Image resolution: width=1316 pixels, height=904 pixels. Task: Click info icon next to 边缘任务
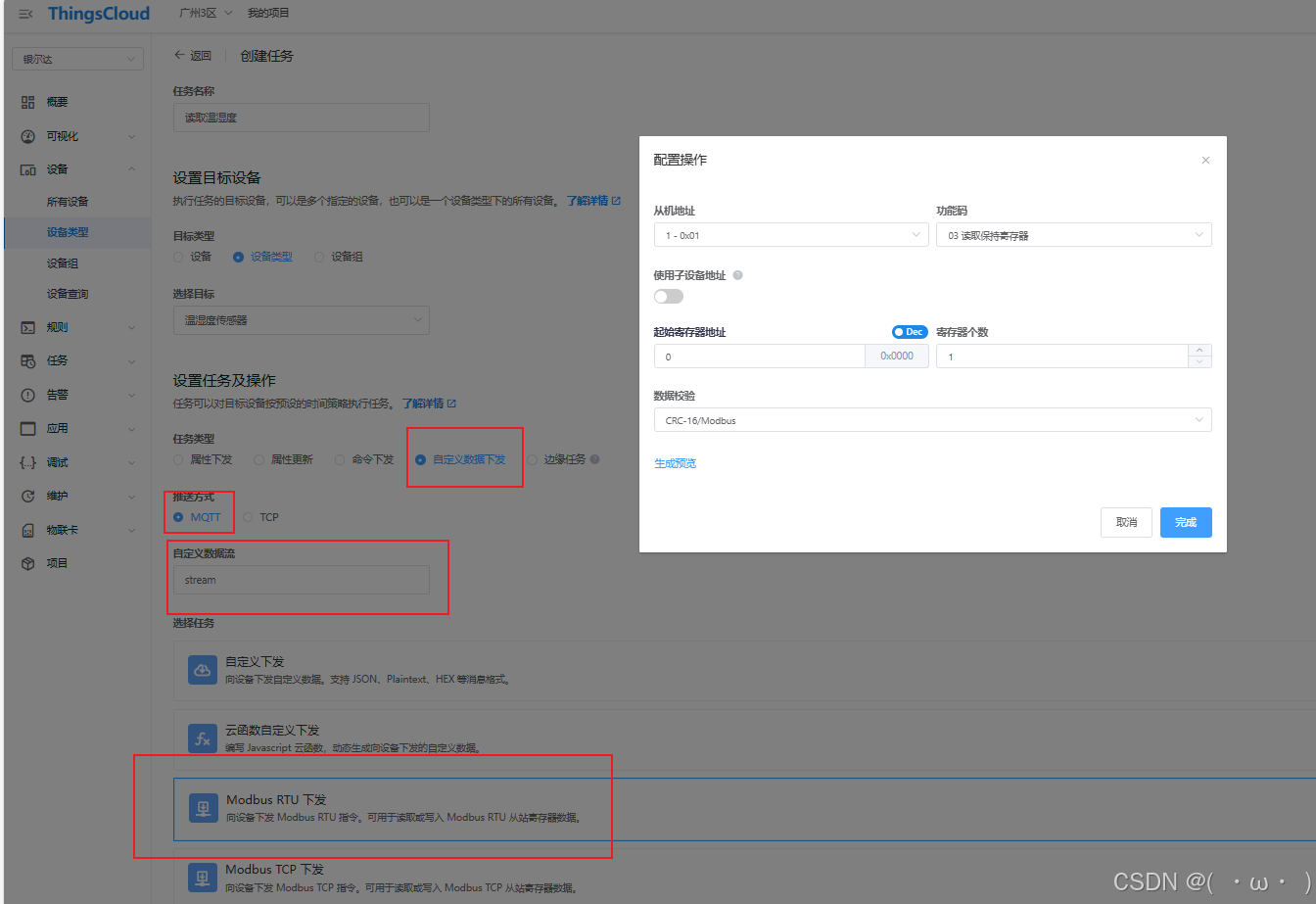coord(594,459)
